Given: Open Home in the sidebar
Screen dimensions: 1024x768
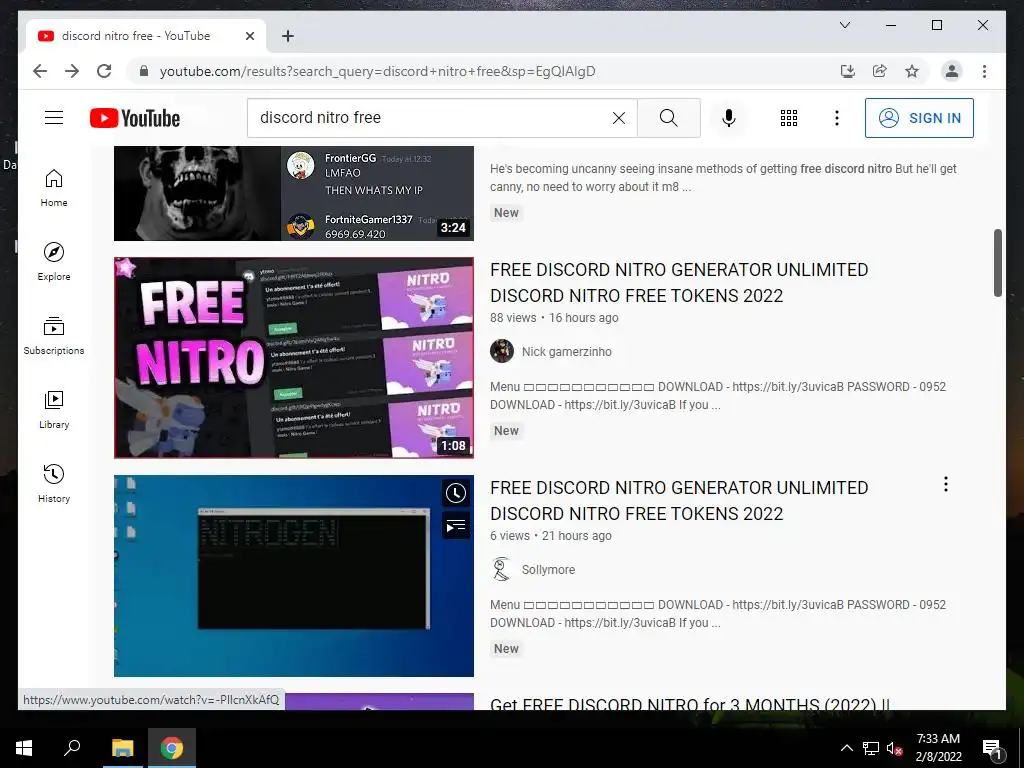Looking at the screenshot, I should (54, 188).
